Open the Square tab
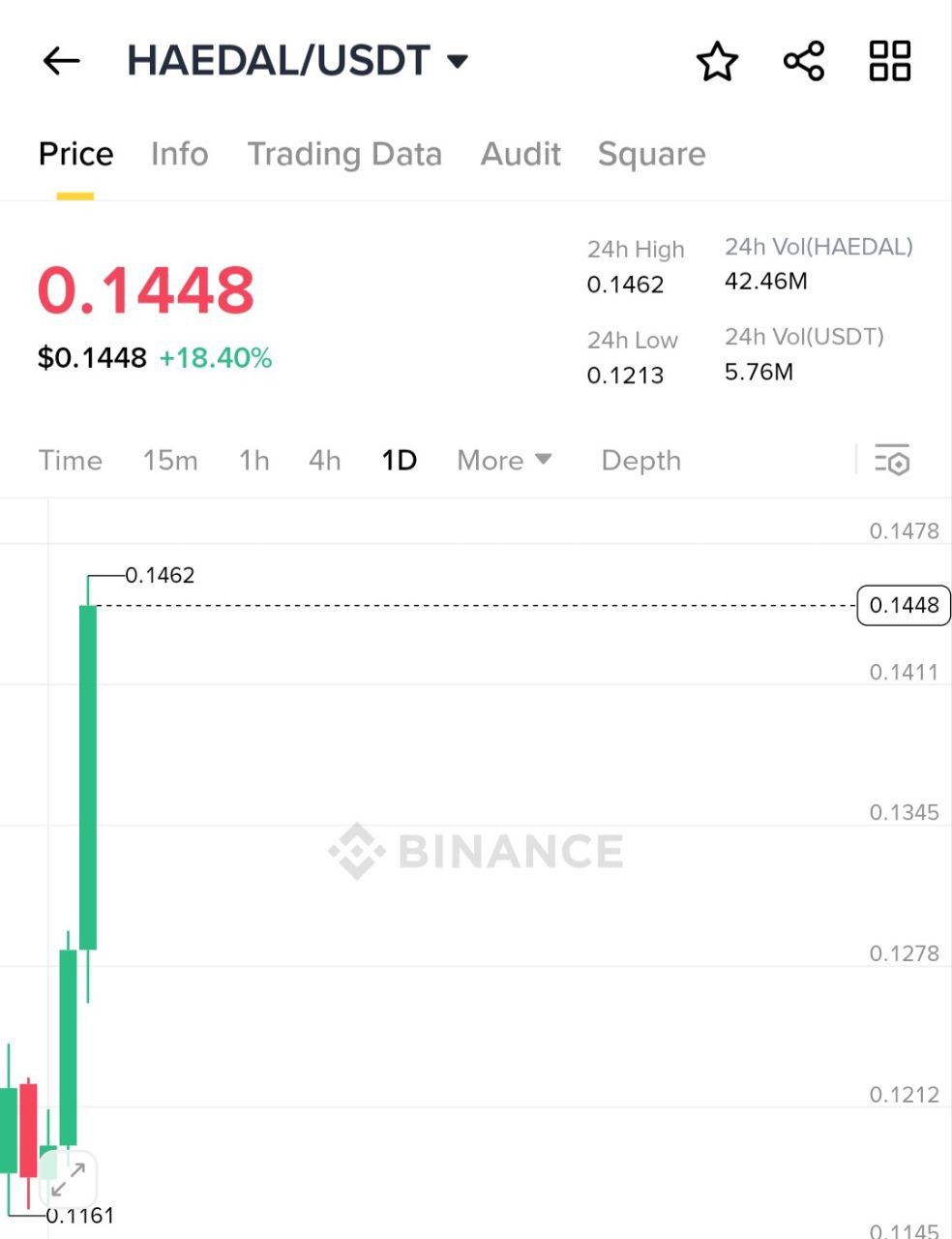This screenshot has width=952, height=1239. pos(651,154)
